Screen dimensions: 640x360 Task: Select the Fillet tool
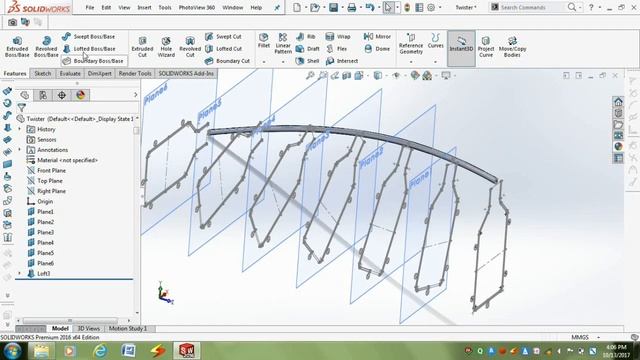[x=264, y=41]
